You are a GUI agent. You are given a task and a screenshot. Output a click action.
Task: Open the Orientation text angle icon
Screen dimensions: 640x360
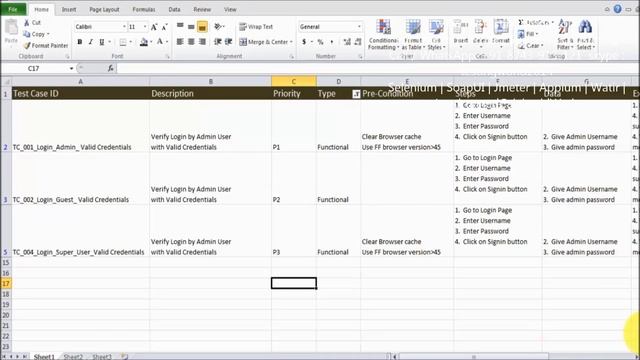tap(218, 27)
